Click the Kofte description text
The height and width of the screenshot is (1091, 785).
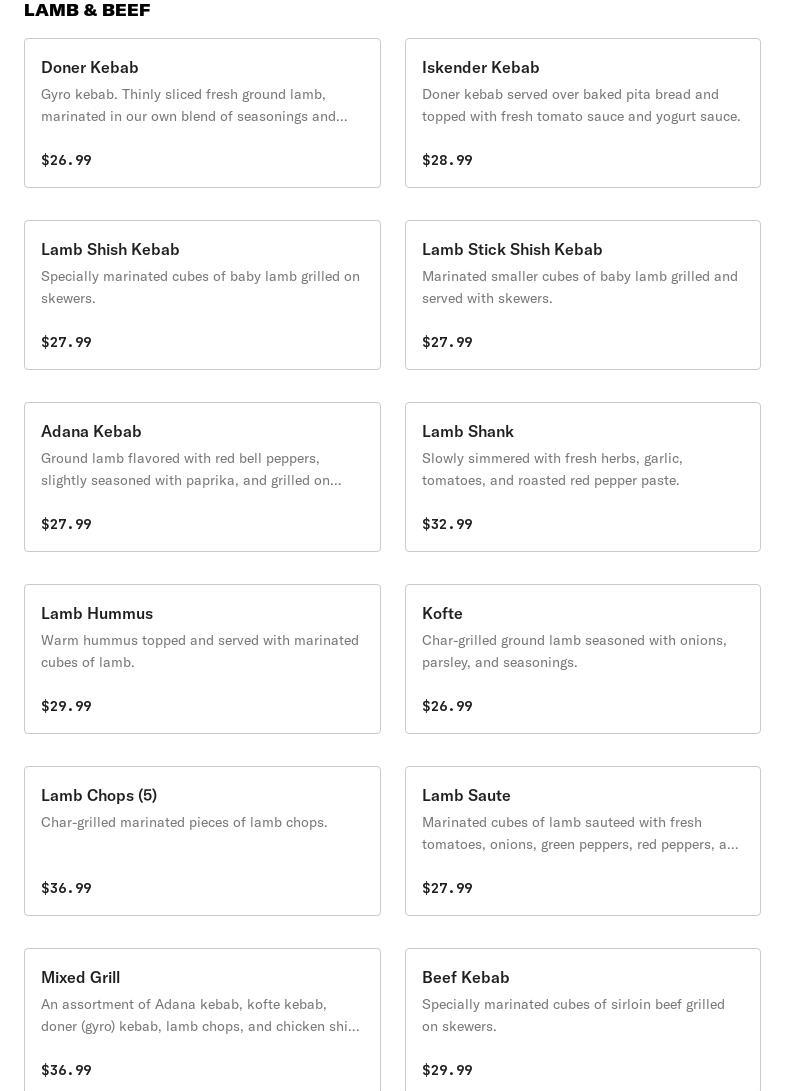click(574, 651)
